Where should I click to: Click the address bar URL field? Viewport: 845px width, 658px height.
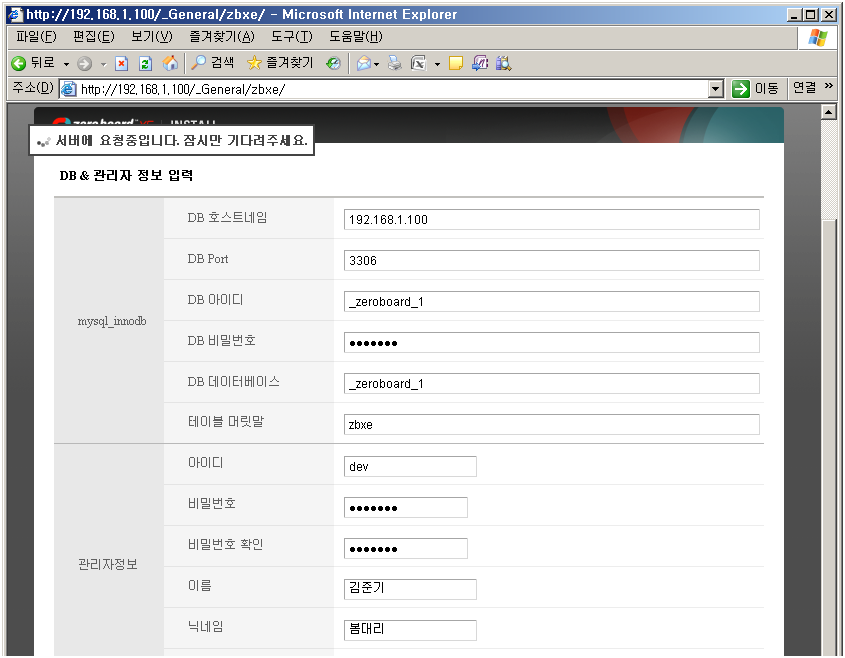point(393,89)
